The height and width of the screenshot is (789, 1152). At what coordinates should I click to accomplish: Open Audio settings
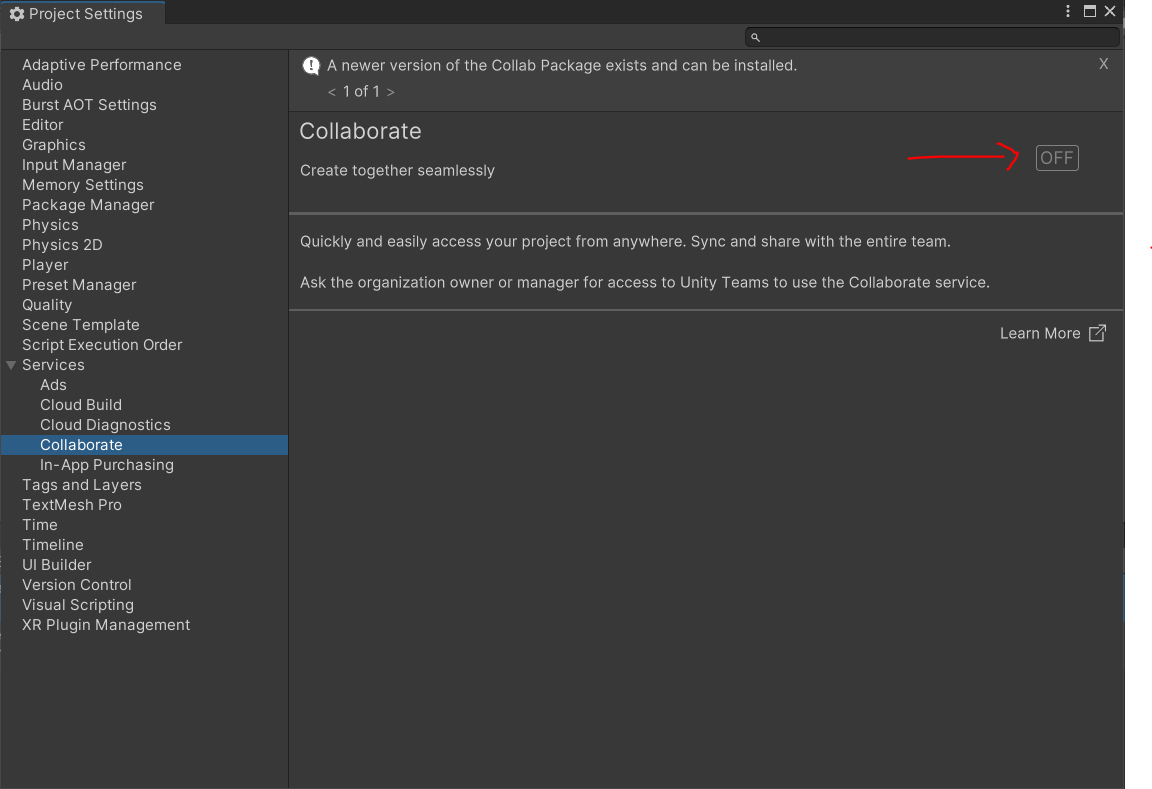coord(42,85)
